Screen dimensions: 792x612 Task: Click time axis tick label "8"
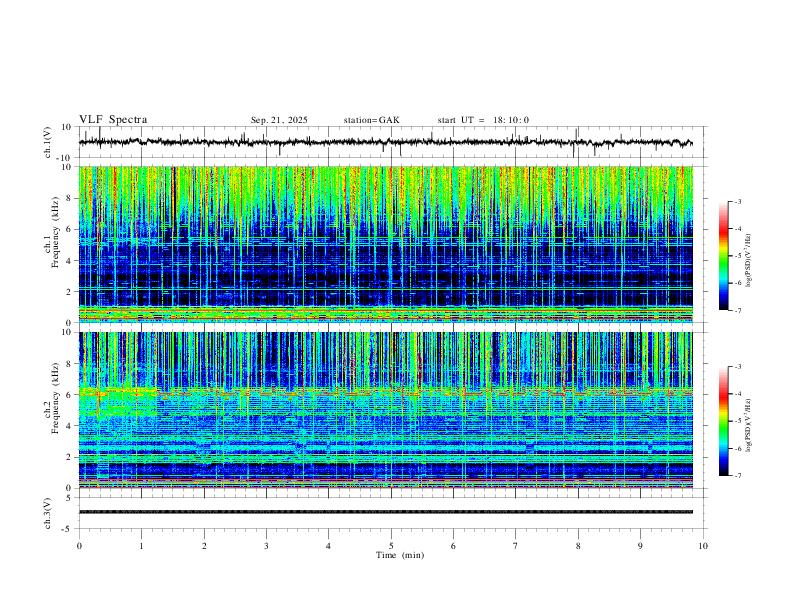click(578, 546)
